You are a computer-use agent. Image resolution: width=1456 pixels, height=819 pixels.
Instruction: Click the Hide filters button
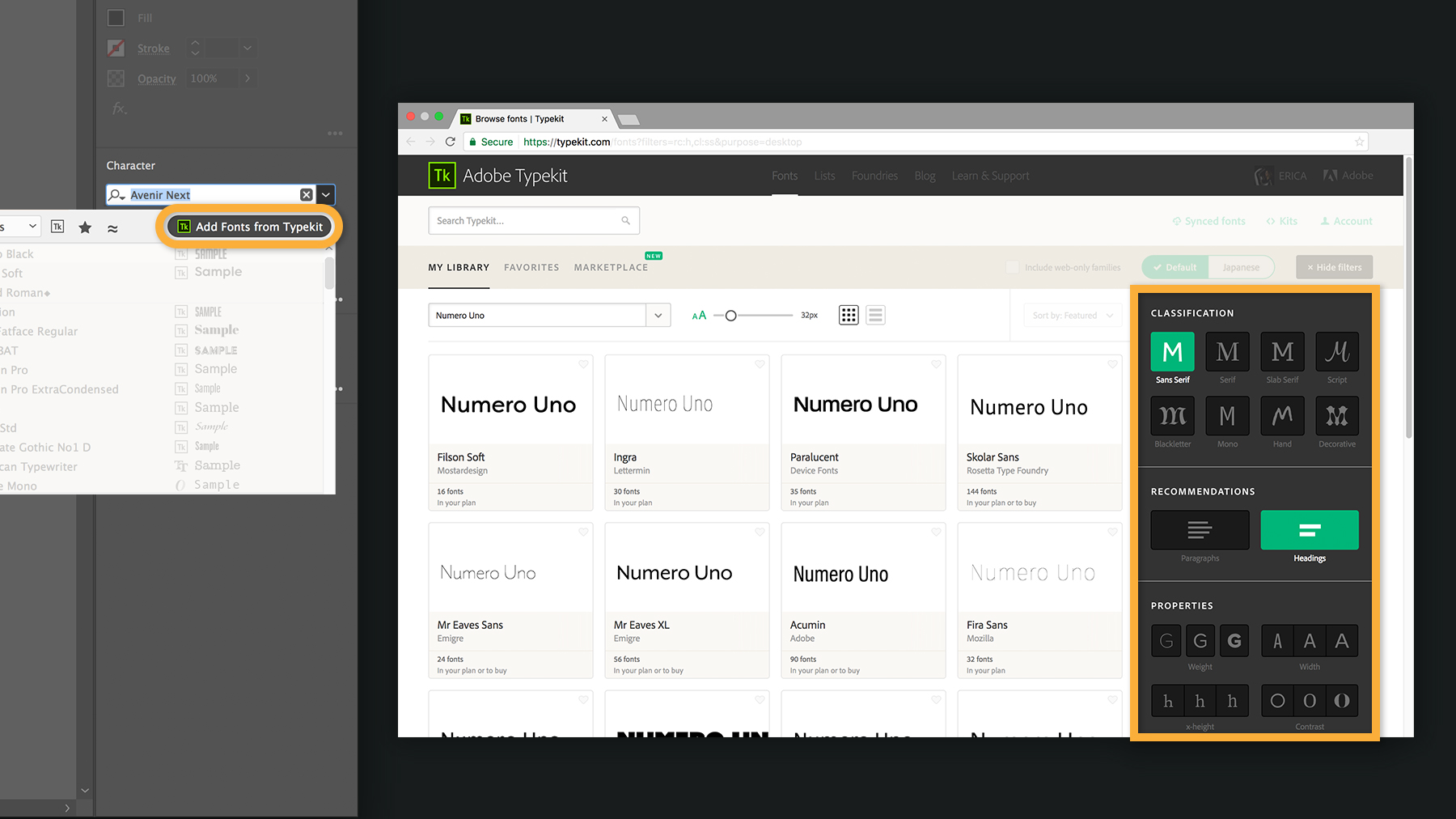click(1334, 267)
